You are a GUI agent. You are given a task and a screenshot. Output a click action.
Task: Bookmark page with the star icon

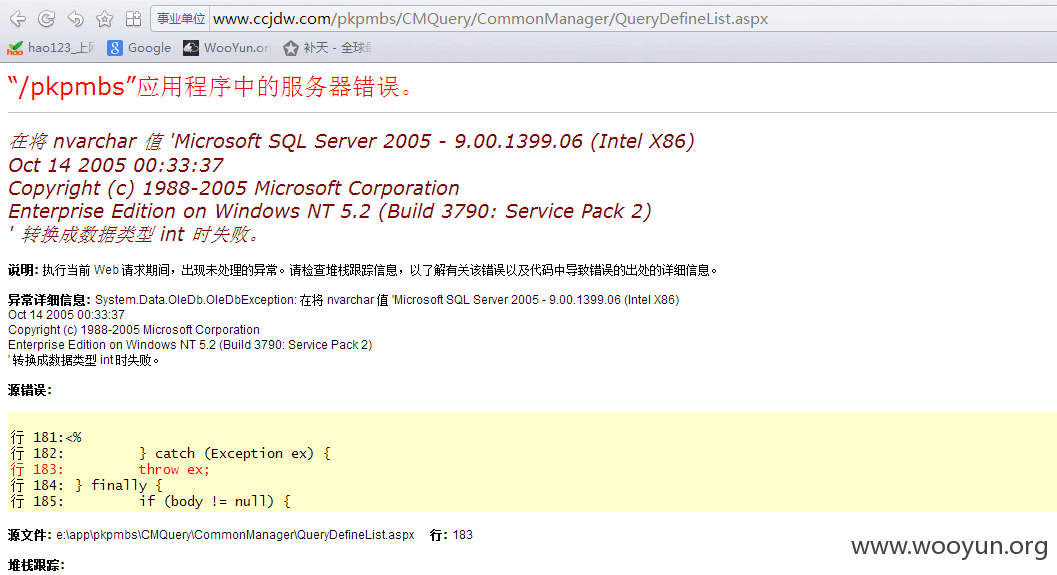104,19
